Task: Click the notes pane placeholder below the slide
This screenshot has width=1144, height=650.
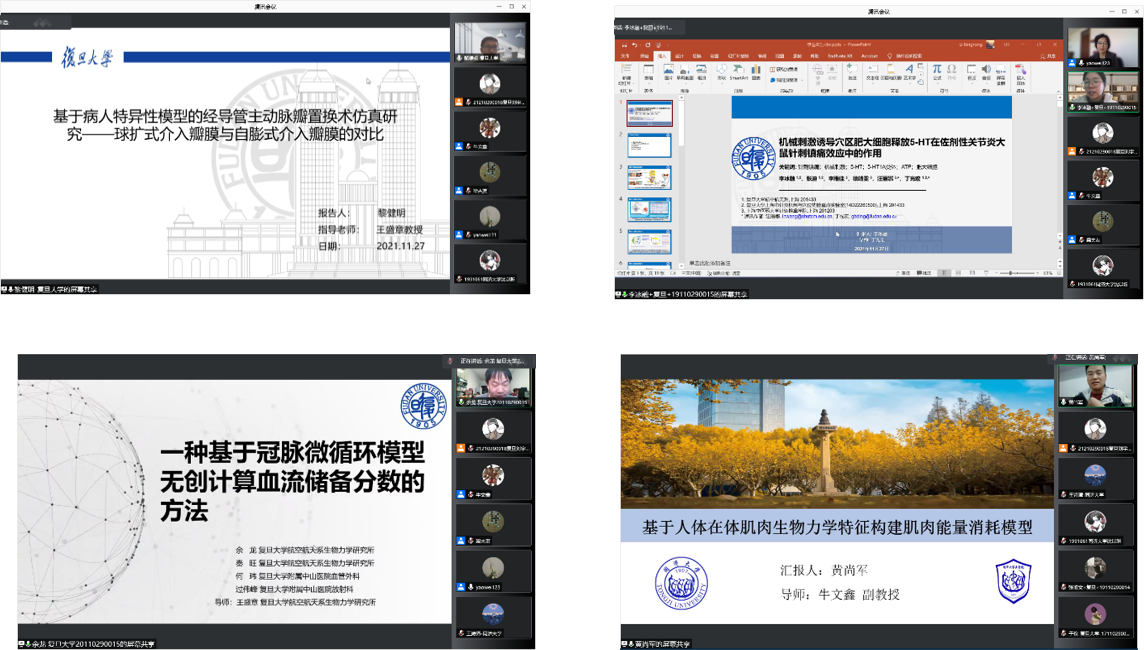Action: [710, 263]
